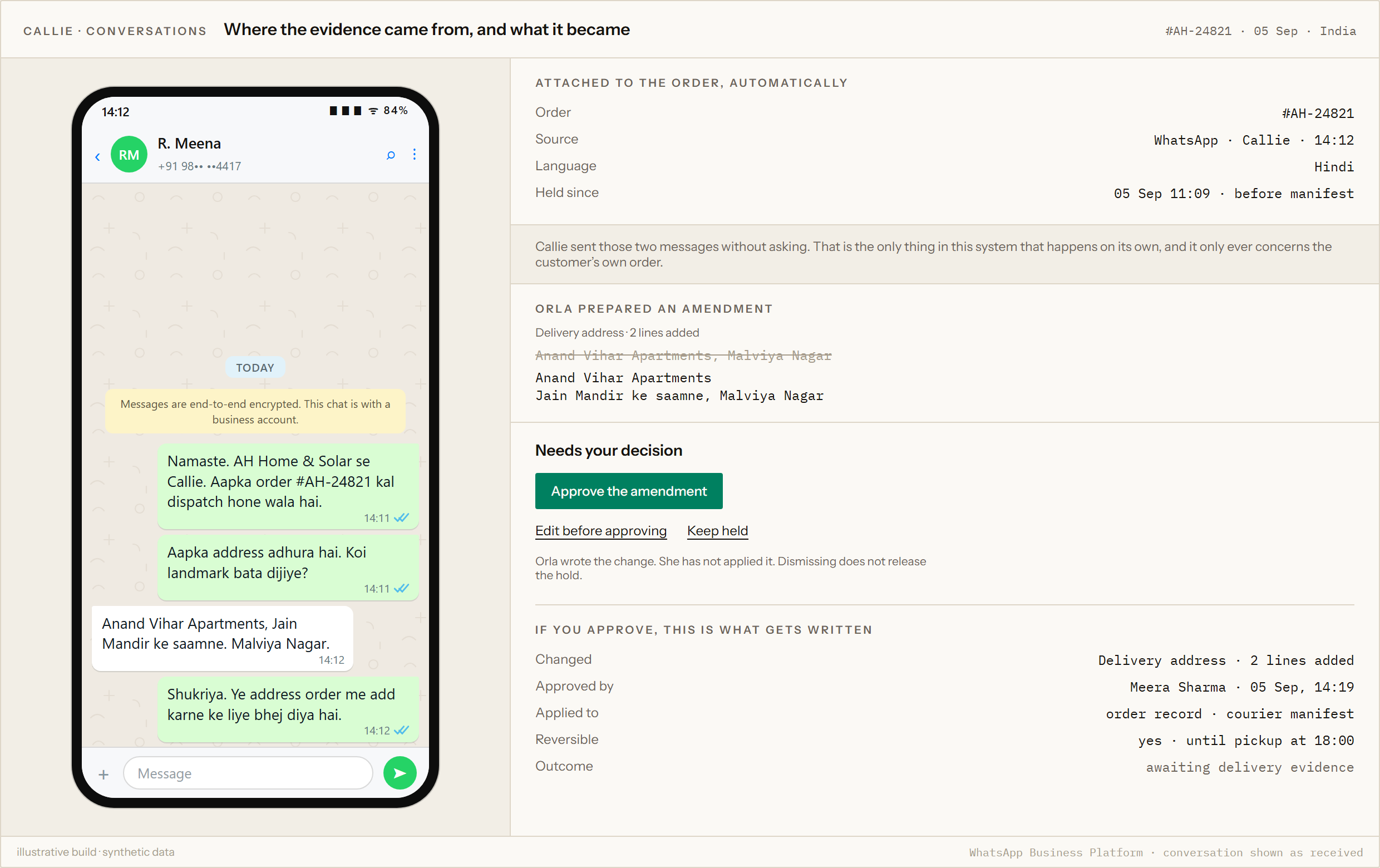
Task: Select 'Held since' value '05 Sep 11:09 · before manifest'
Action: (1233, 194)
